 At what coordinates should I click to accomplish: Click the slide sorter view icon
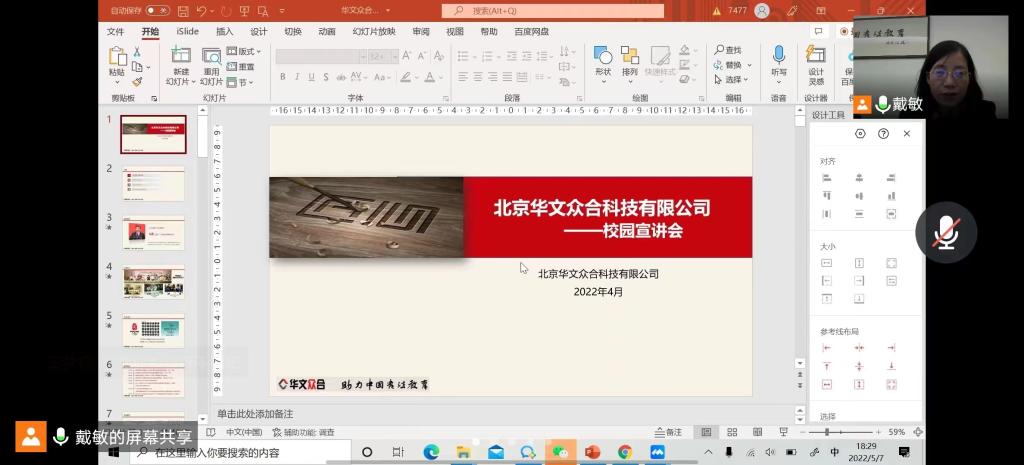tap(732, 432)
